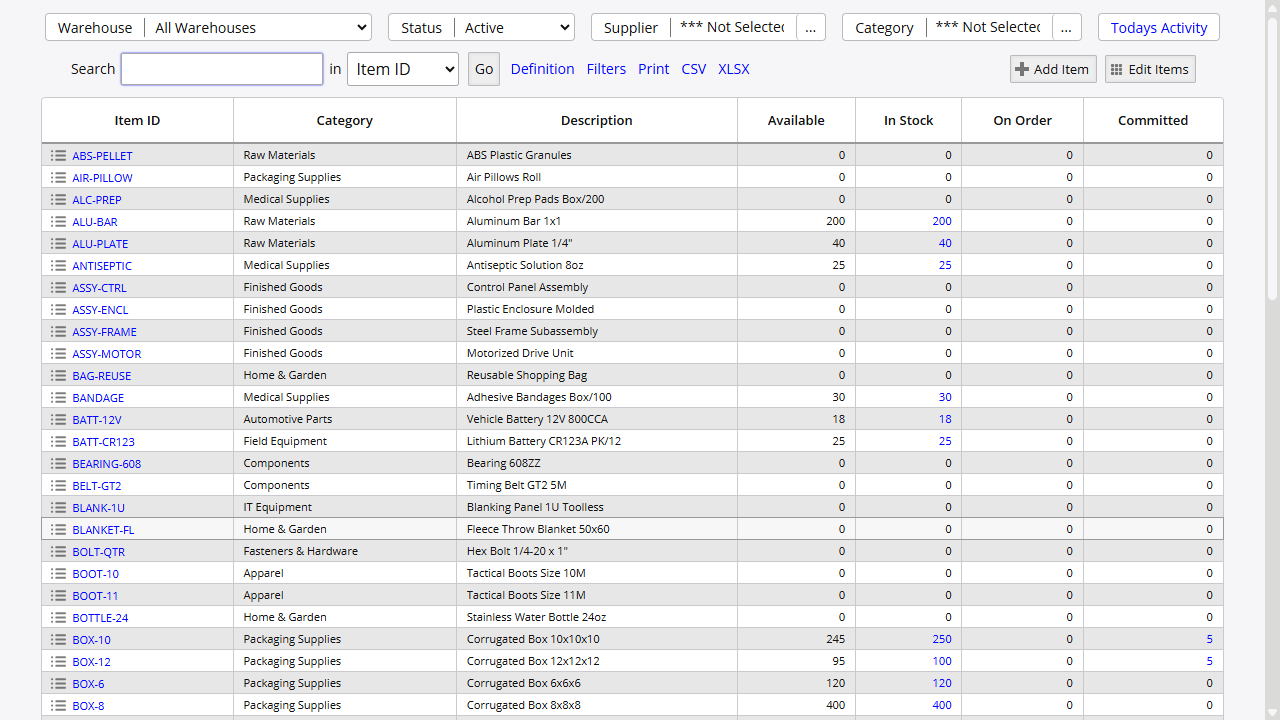
Task: Open the Filters link
Action: point(606,70)
